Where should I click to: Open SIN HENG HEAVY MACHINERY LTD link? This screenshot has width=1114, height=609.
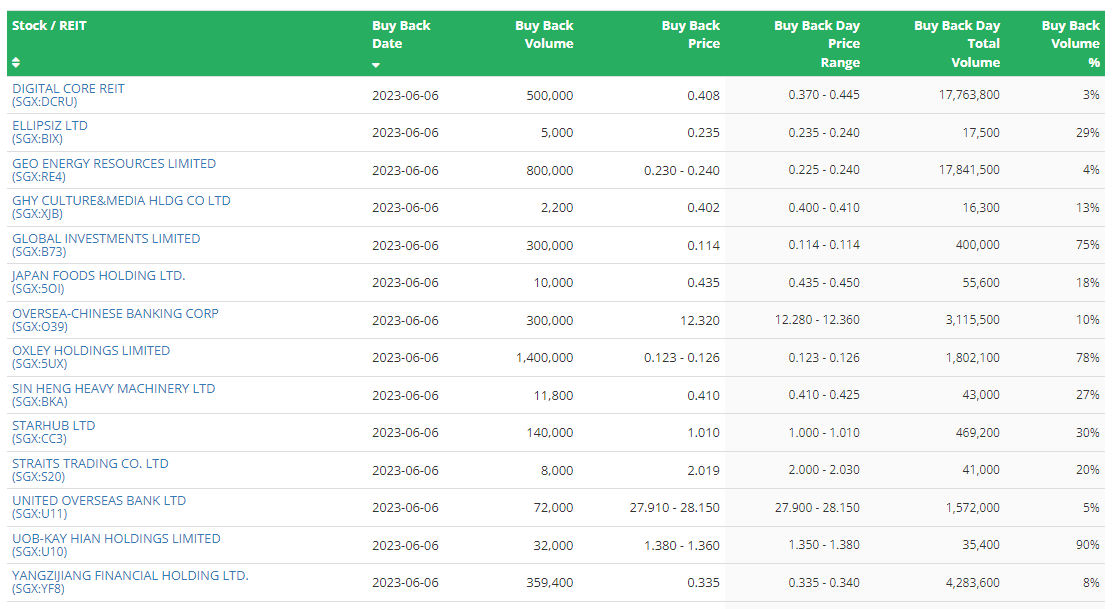point(113,394)
